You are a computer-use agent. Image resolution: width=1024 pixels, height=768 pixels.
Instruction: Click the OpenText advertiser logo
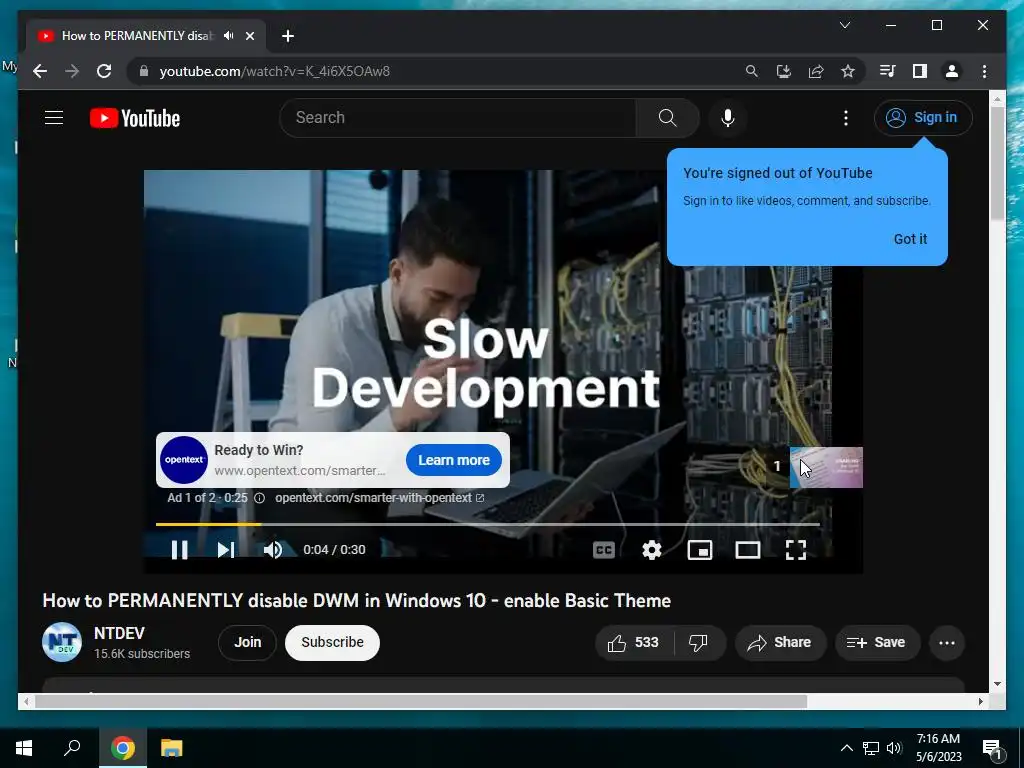click(x=184, y=460)
